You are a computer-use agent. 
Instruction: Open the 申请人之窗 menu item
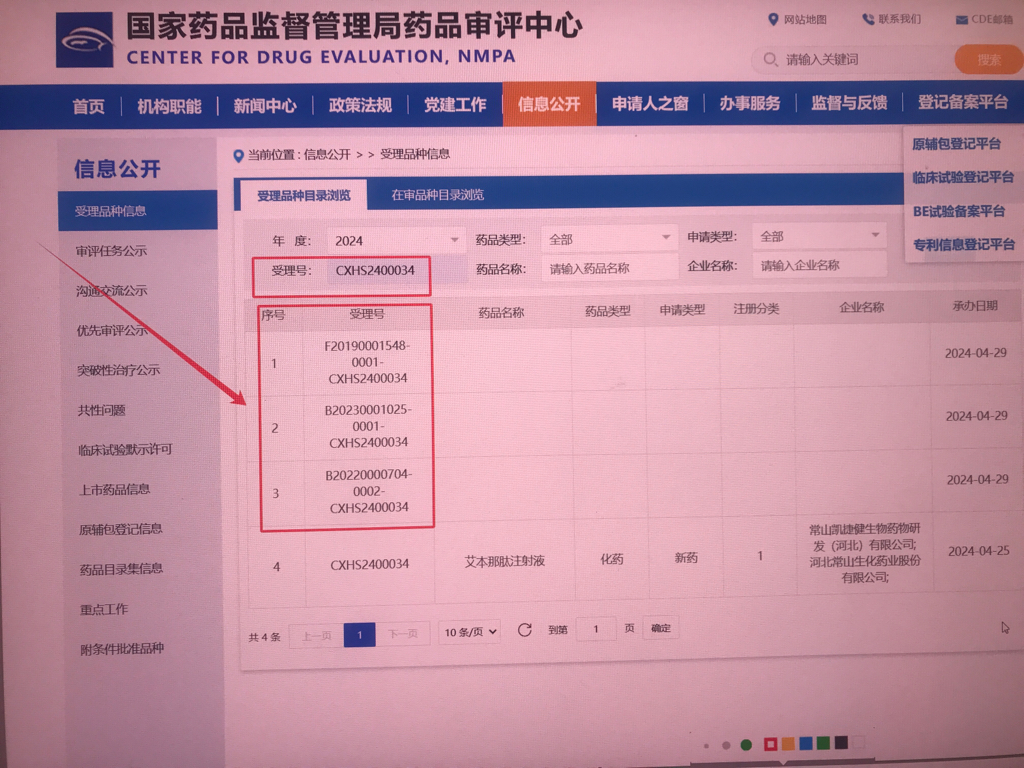(650, 103)
